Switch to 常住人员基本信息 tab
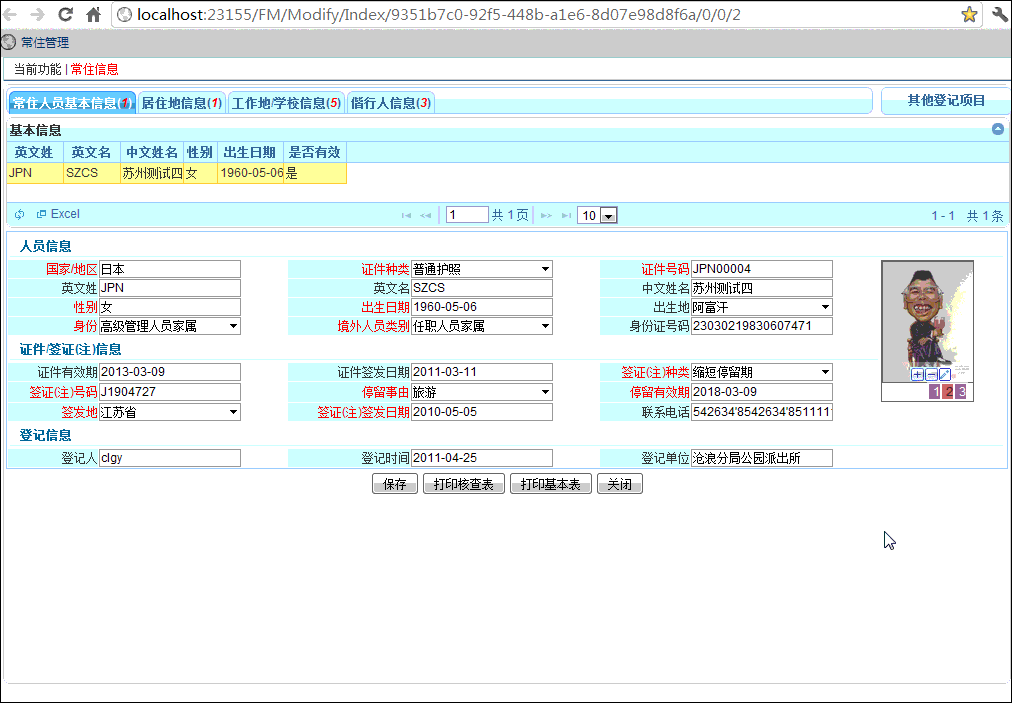1012x703 pixels. point(72,103)
